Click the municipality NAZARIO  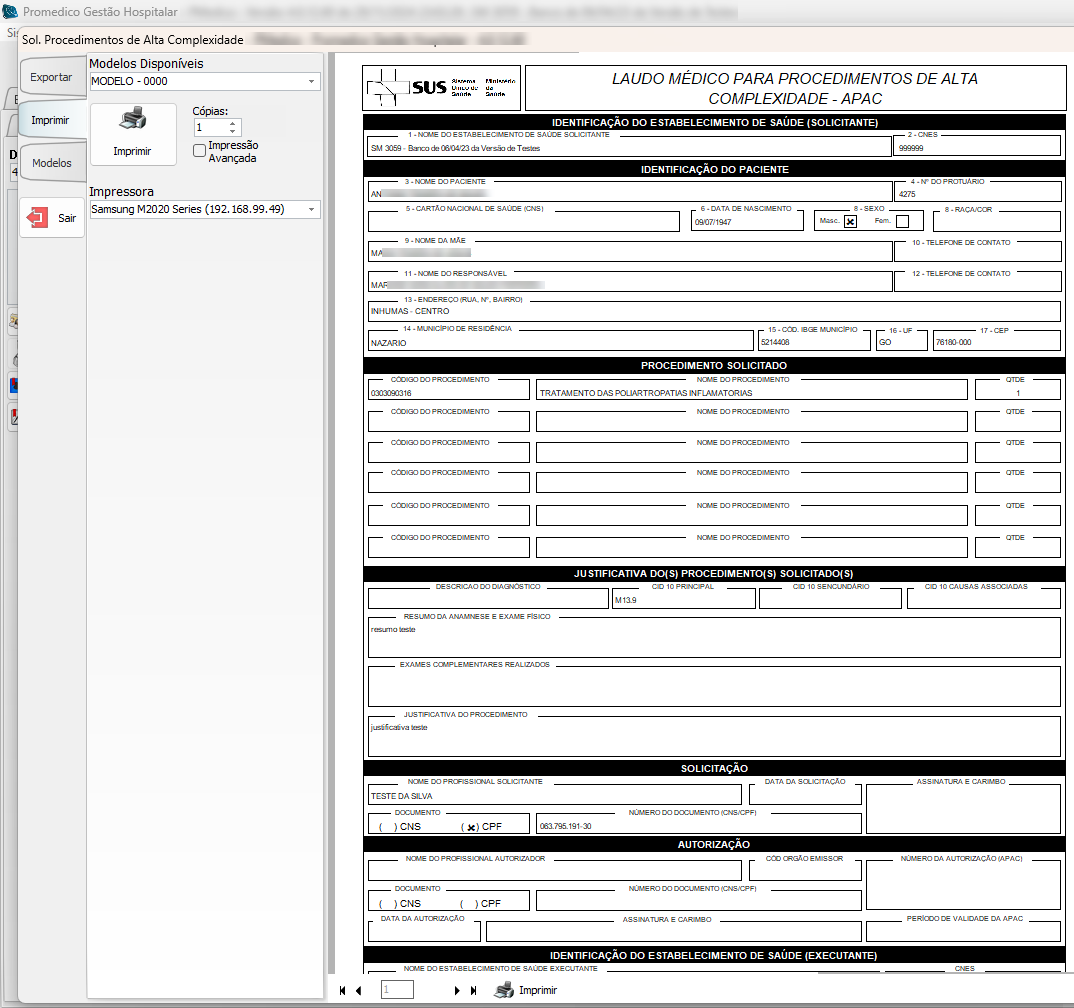[388, 342]
